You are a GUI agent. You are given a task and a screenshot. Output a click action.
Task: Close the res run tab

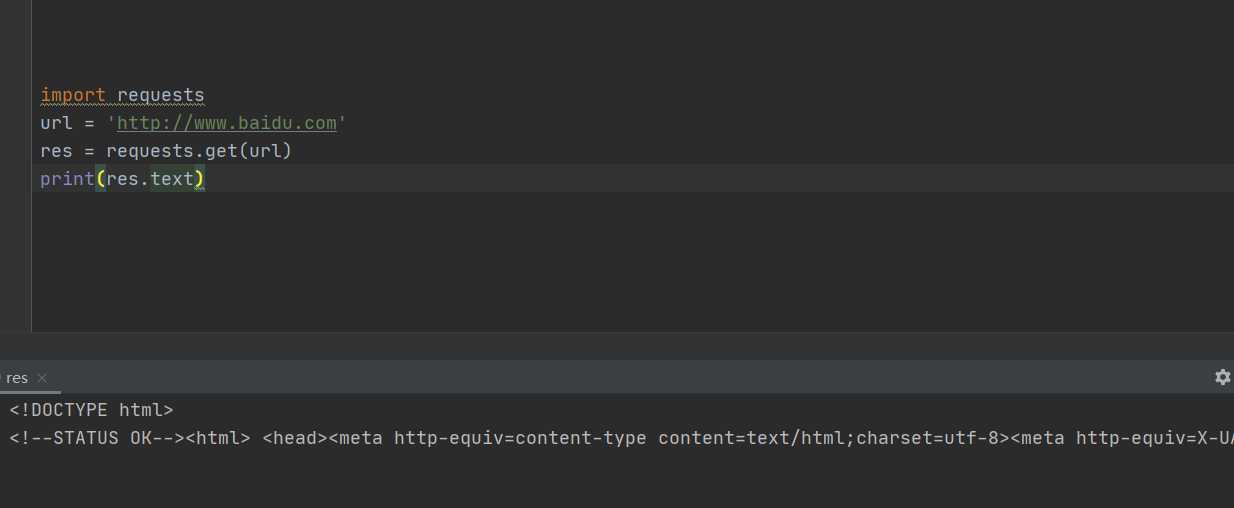point(42,378)
